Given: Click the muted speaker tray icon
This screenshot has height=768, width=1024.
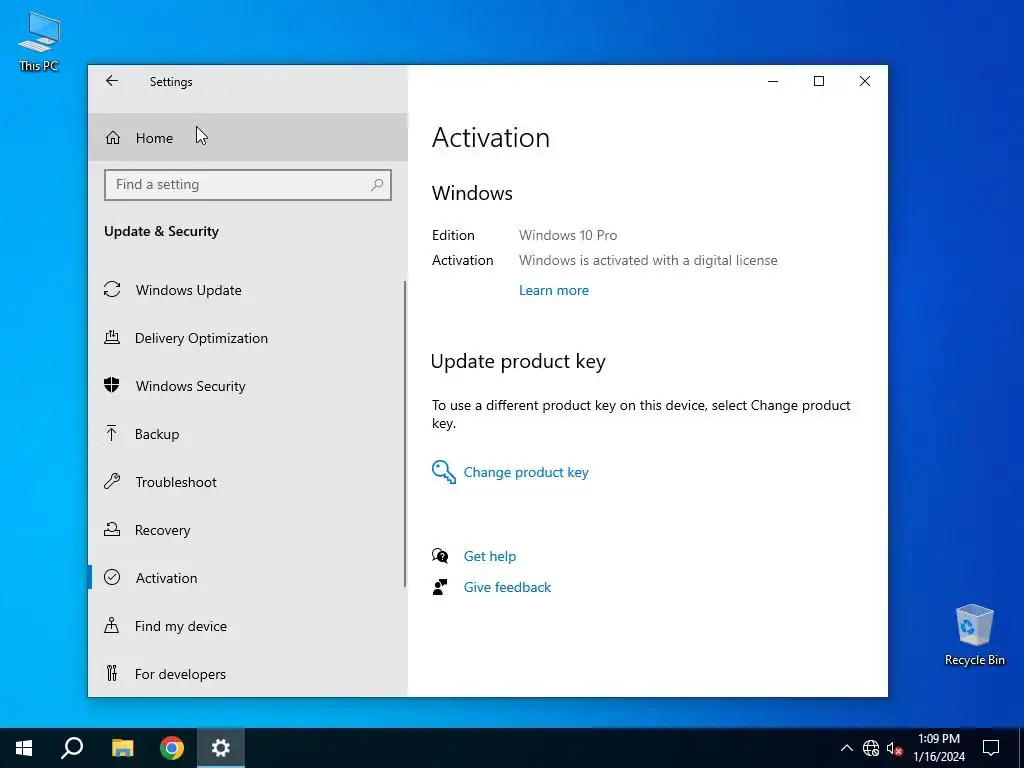Looking at the screenshot, I should (894, 748).
